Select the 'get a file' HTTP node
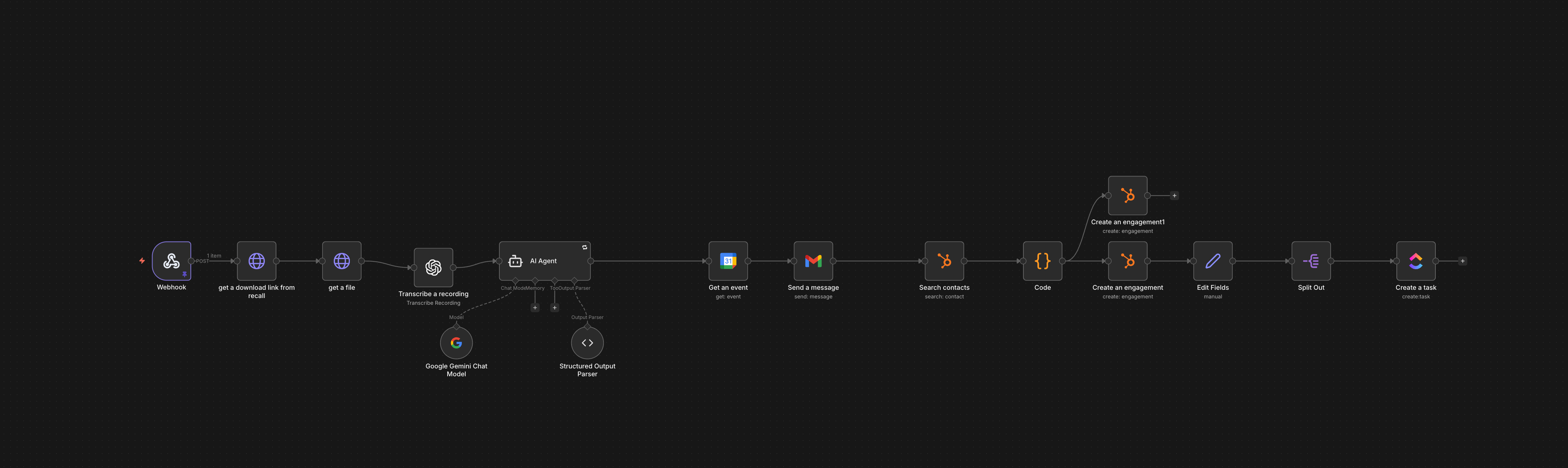The image size is (1568, 468). tap(342, 261)
